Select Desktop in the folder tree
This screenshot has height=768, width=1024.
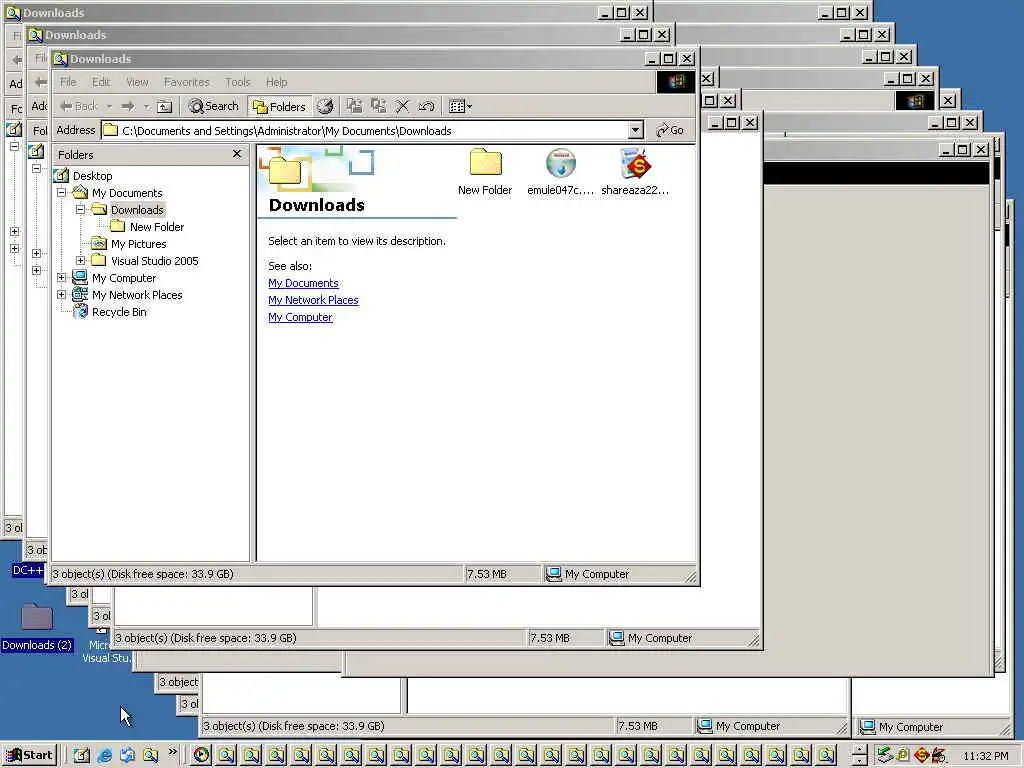(x=93, y=176)
